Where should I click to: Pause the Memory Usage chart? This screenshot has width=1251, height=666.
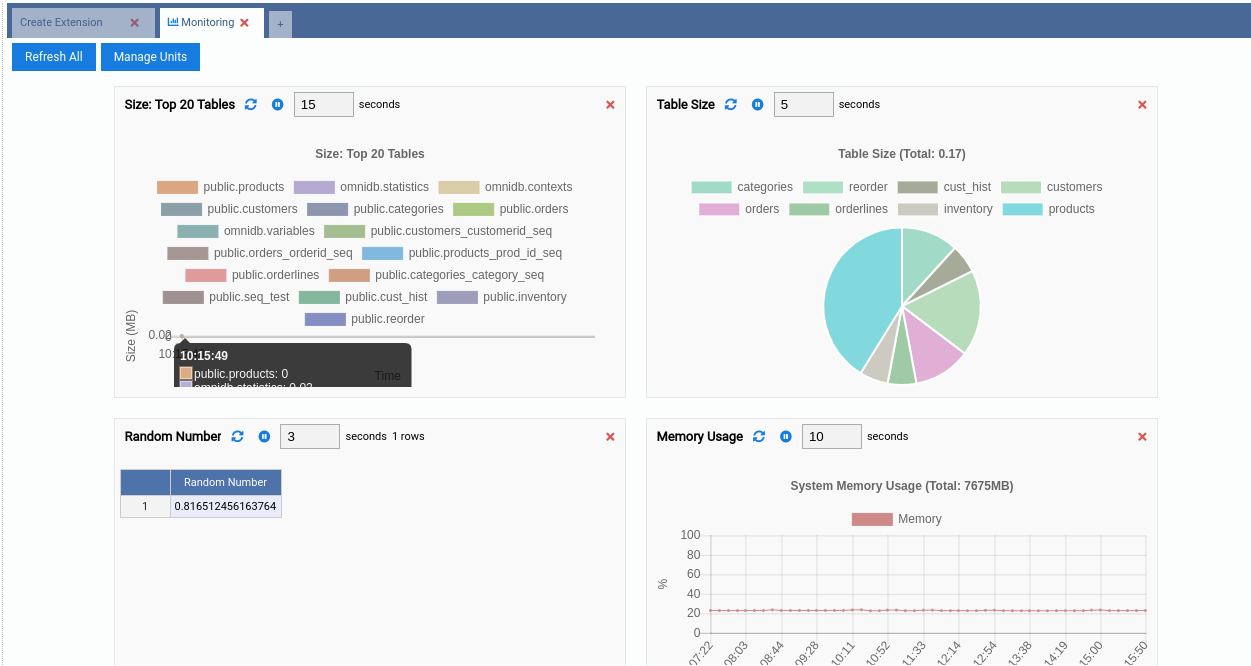tap(786, 437)
